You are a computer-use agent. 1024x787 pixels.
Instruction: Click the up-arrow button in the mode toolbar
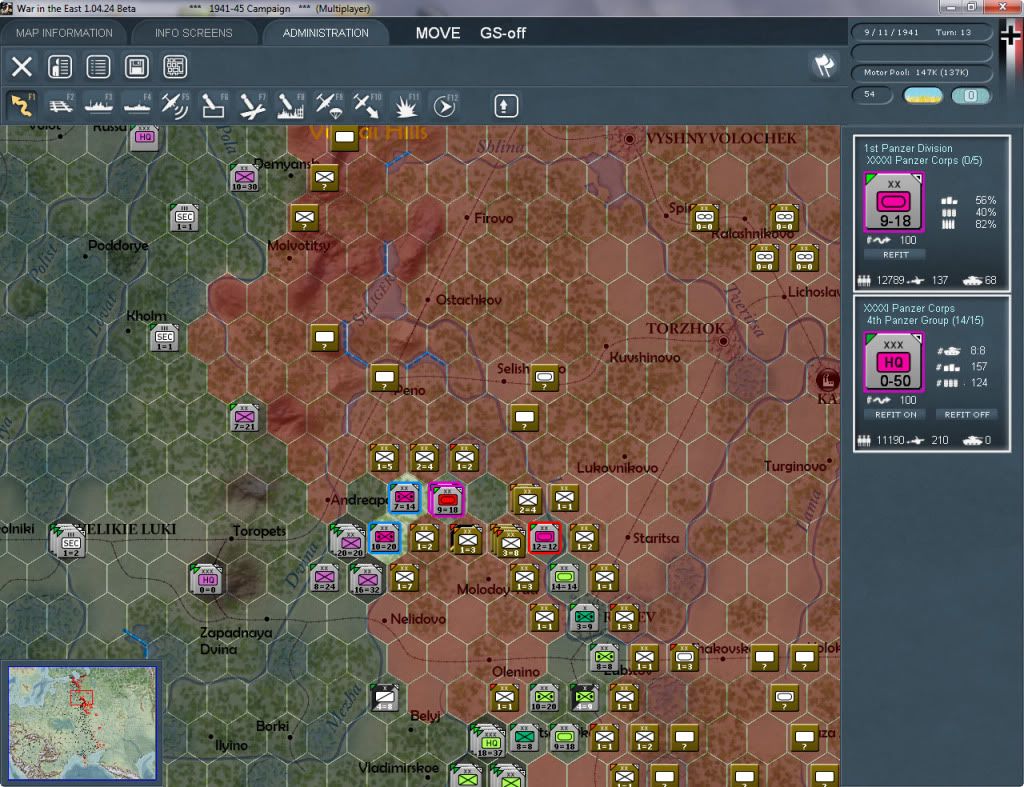tap(505, 106)
